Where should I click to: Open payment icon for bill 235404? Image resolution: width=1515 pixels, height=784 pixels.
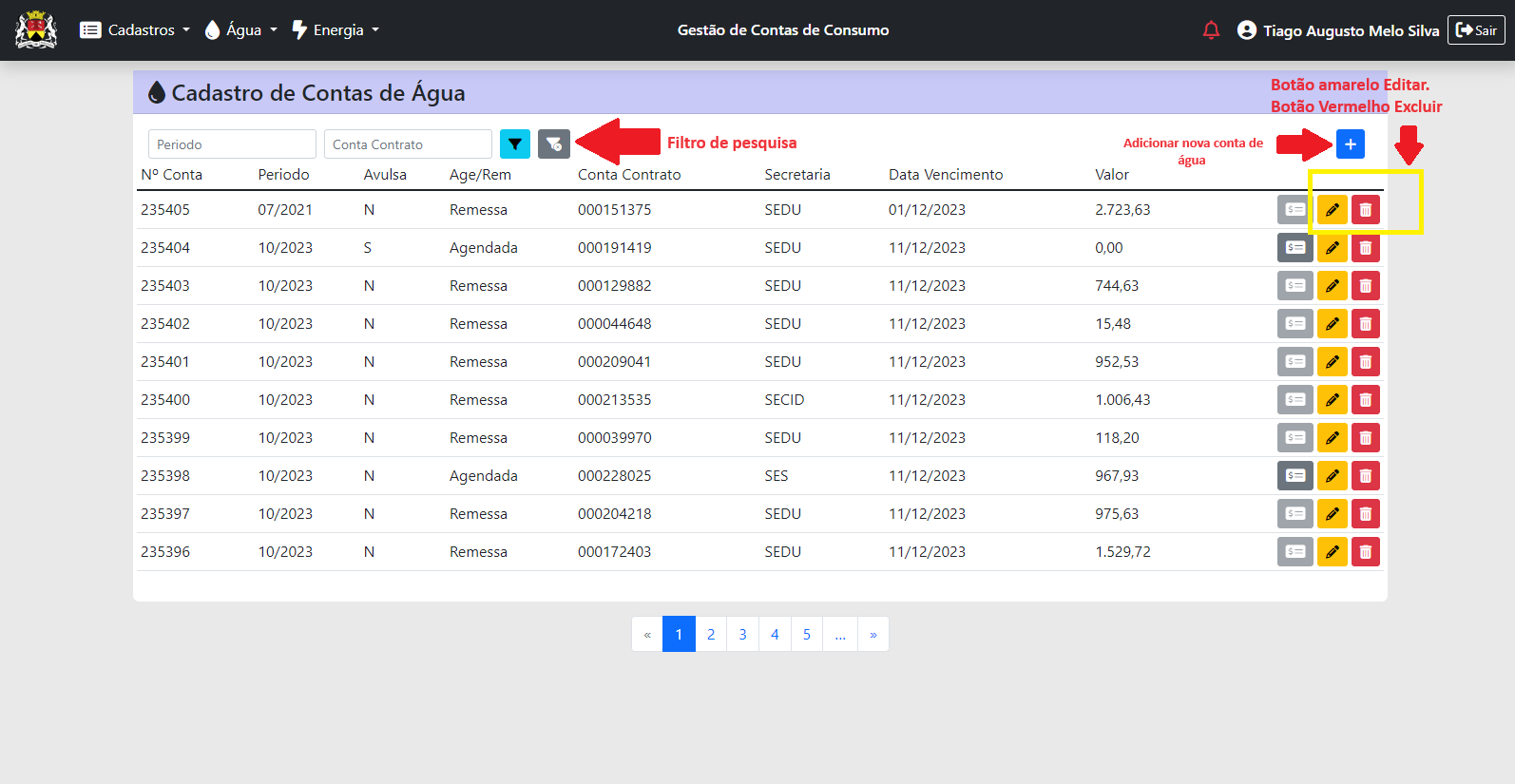coord(1295,247)
